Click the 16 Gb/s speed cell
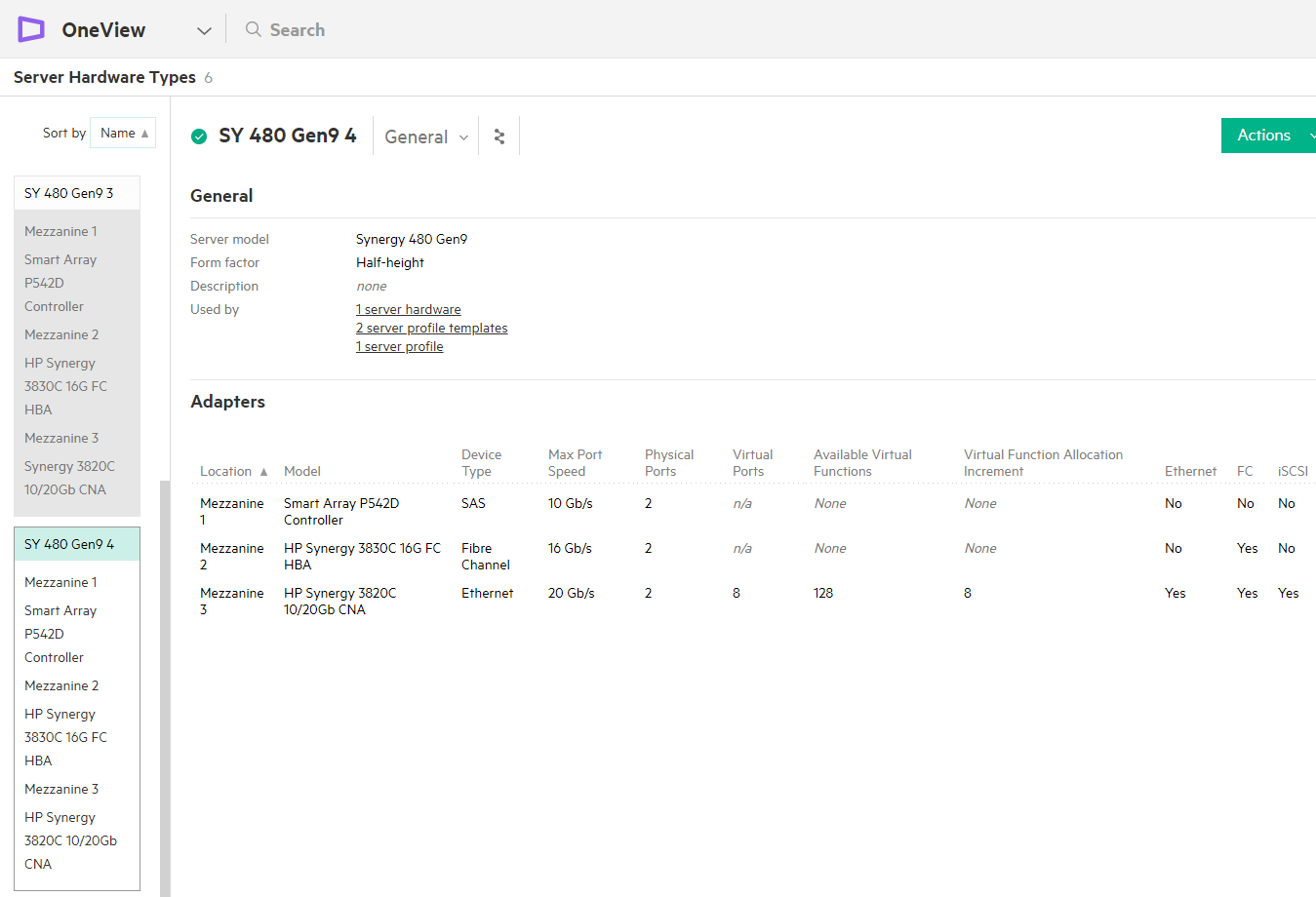The width and height of the screenshot is (1316, 897). pos(571,549)
